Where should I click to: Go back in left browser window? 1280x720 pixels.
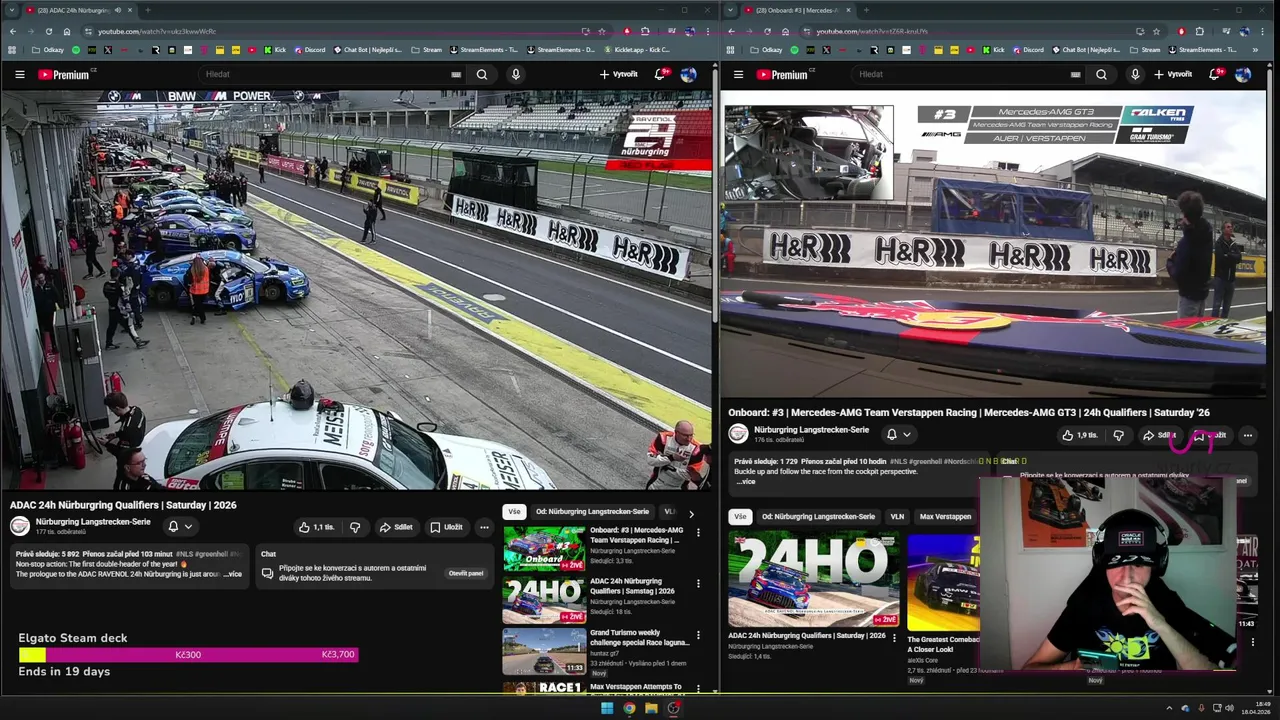[12, 31]
